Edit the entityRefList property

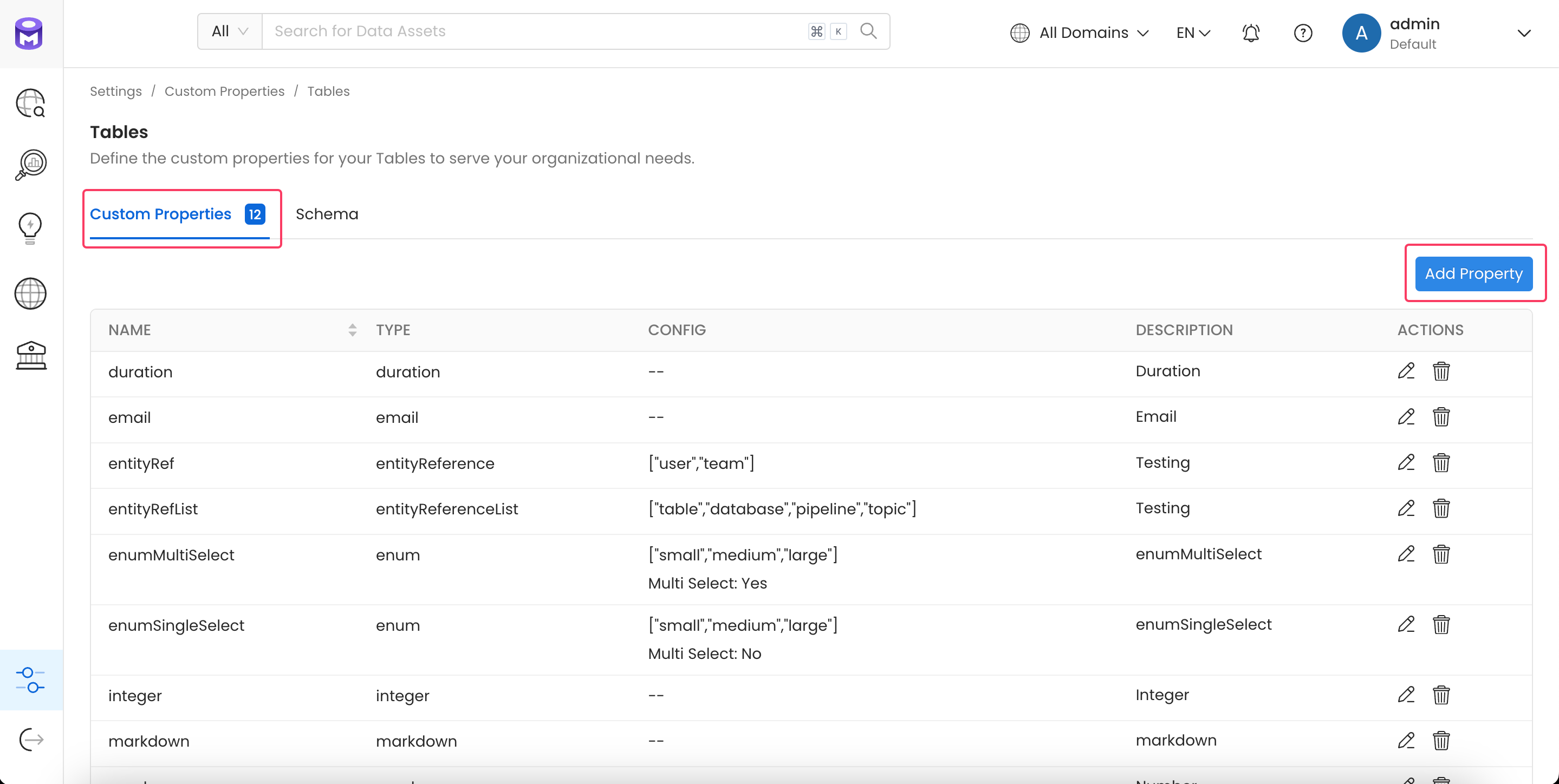point(1406,508)
